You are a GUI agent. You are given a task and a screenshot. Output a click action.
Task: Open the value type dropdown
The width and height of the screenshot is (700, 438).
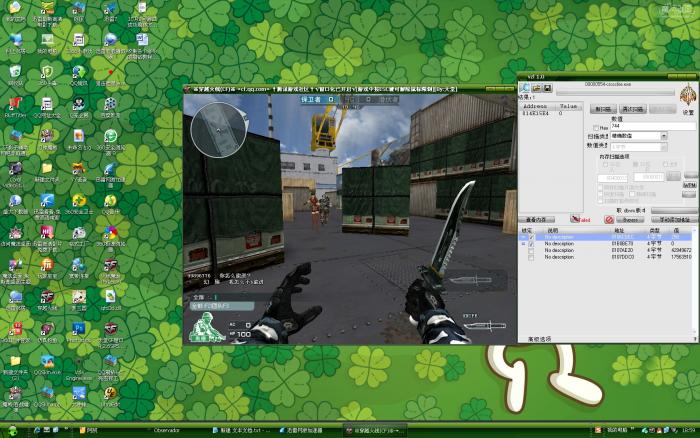tap(638, 146)
